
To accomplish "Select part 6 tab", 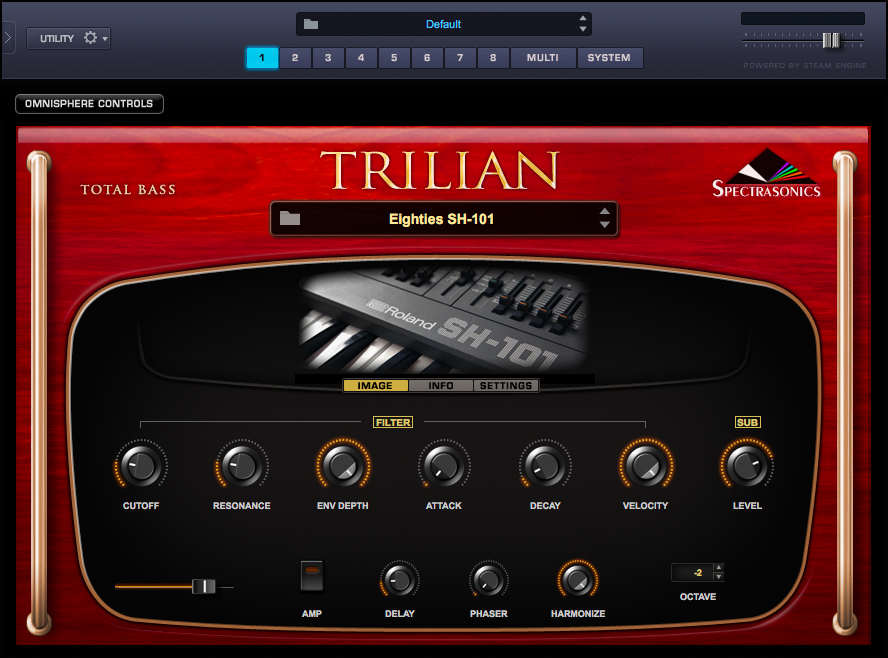I will coord(427,58).
